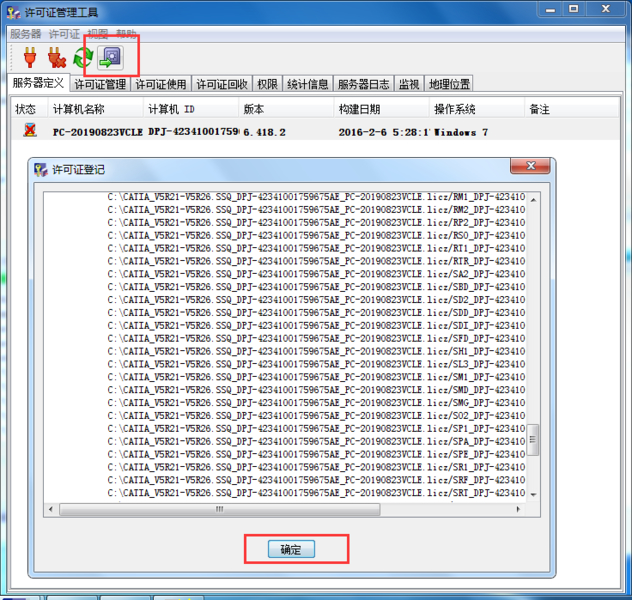Click the log line ending in licz/SRF_DPJ
632x600 pixels.
[316, 480]
